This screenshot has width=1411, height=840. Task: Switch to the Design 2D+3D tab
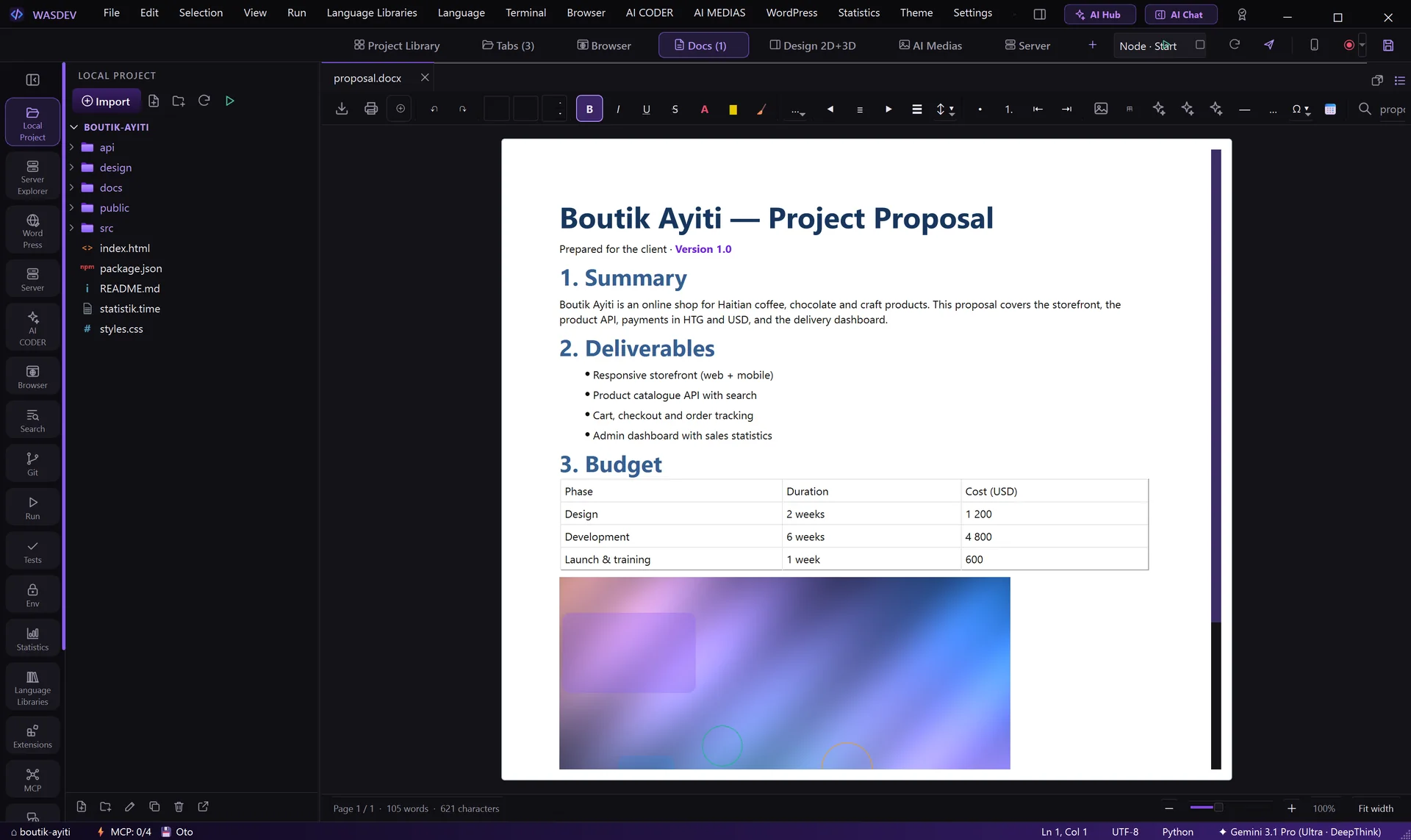[x=812, y=46]
